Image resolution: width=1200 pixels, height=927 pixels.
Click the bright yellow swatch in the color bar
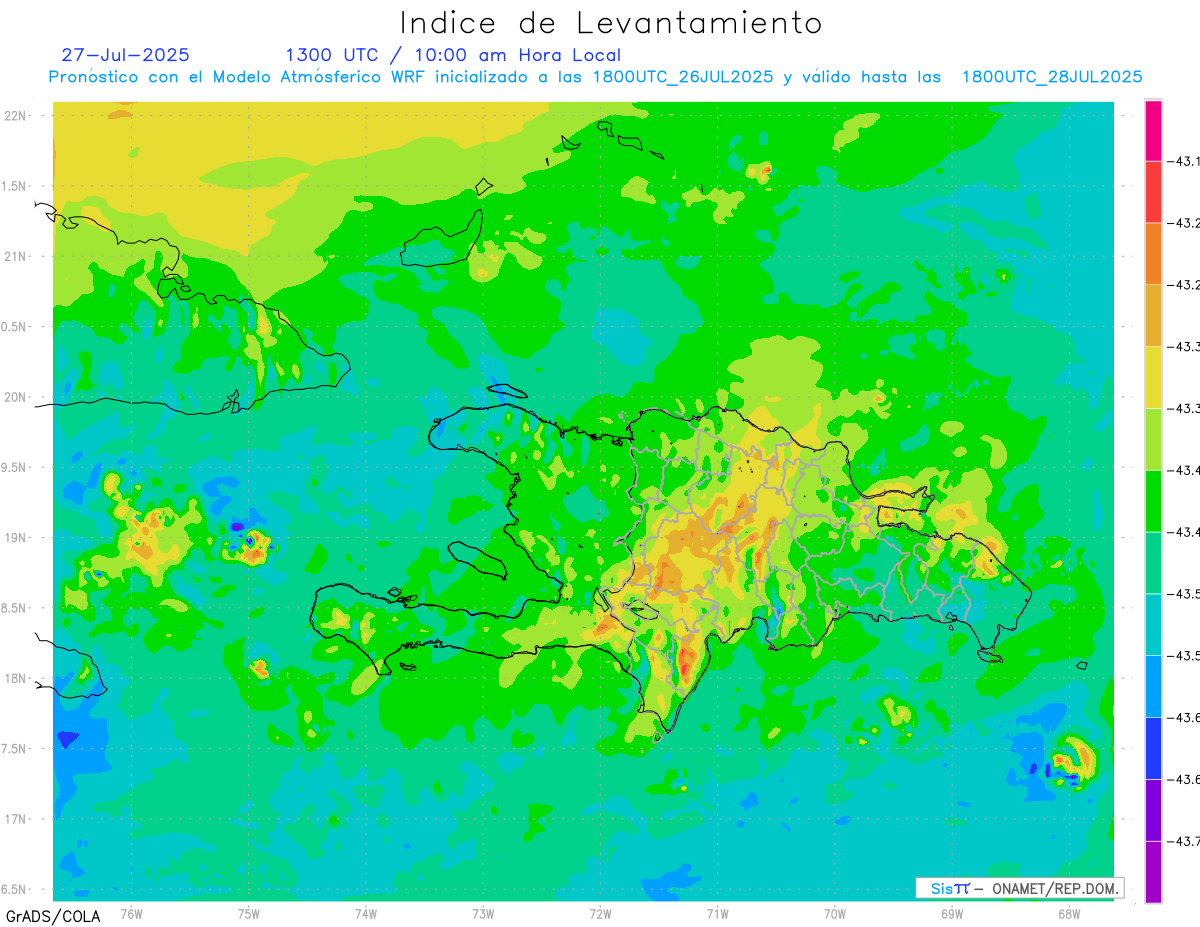click(x=1153, y=377)
